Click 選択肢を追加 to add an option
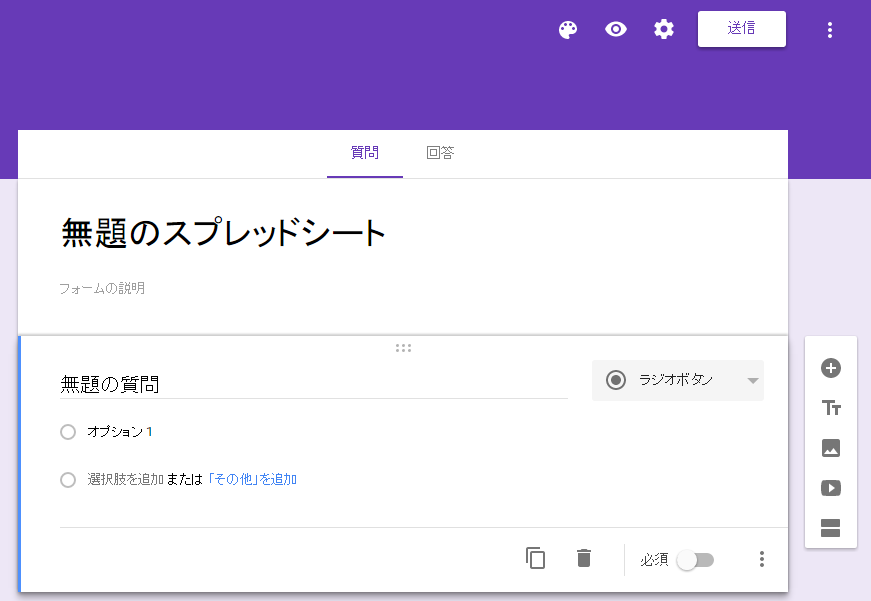 [x=125, y=479]
